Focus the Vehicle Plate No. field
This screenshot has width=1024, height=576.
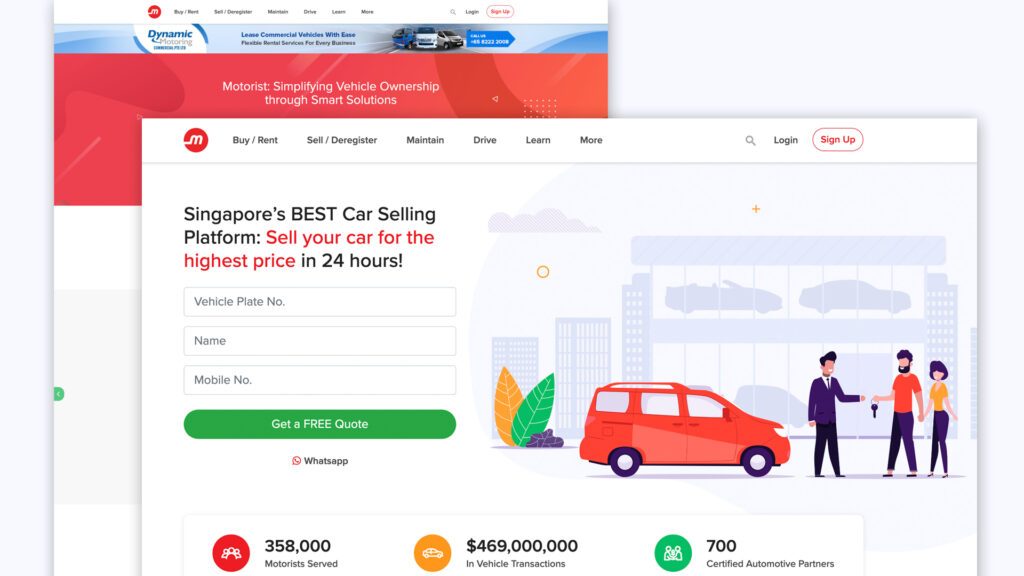tap(320, 302)
